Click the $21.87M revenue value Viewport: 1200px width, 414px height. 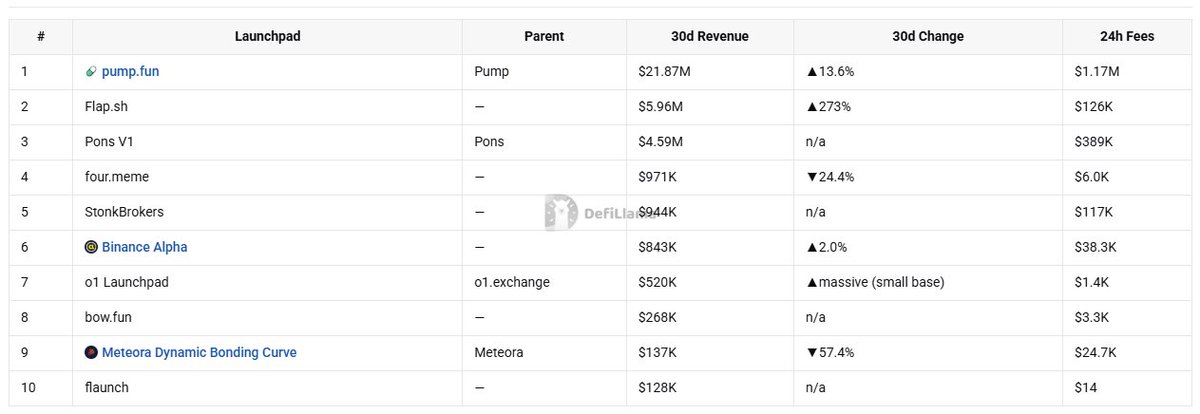coord(666,72)
